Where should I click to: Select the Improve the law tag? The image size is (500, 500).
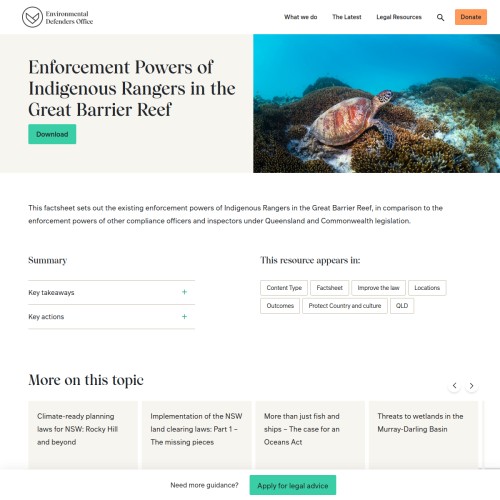[x=378, y=288]
